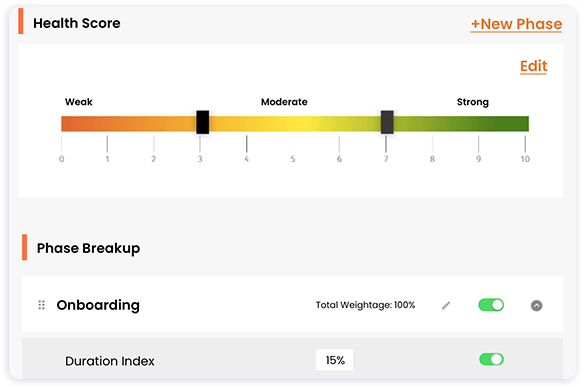Add a phase via +New Phase link
583x388 pixels.
coord(516,24)
